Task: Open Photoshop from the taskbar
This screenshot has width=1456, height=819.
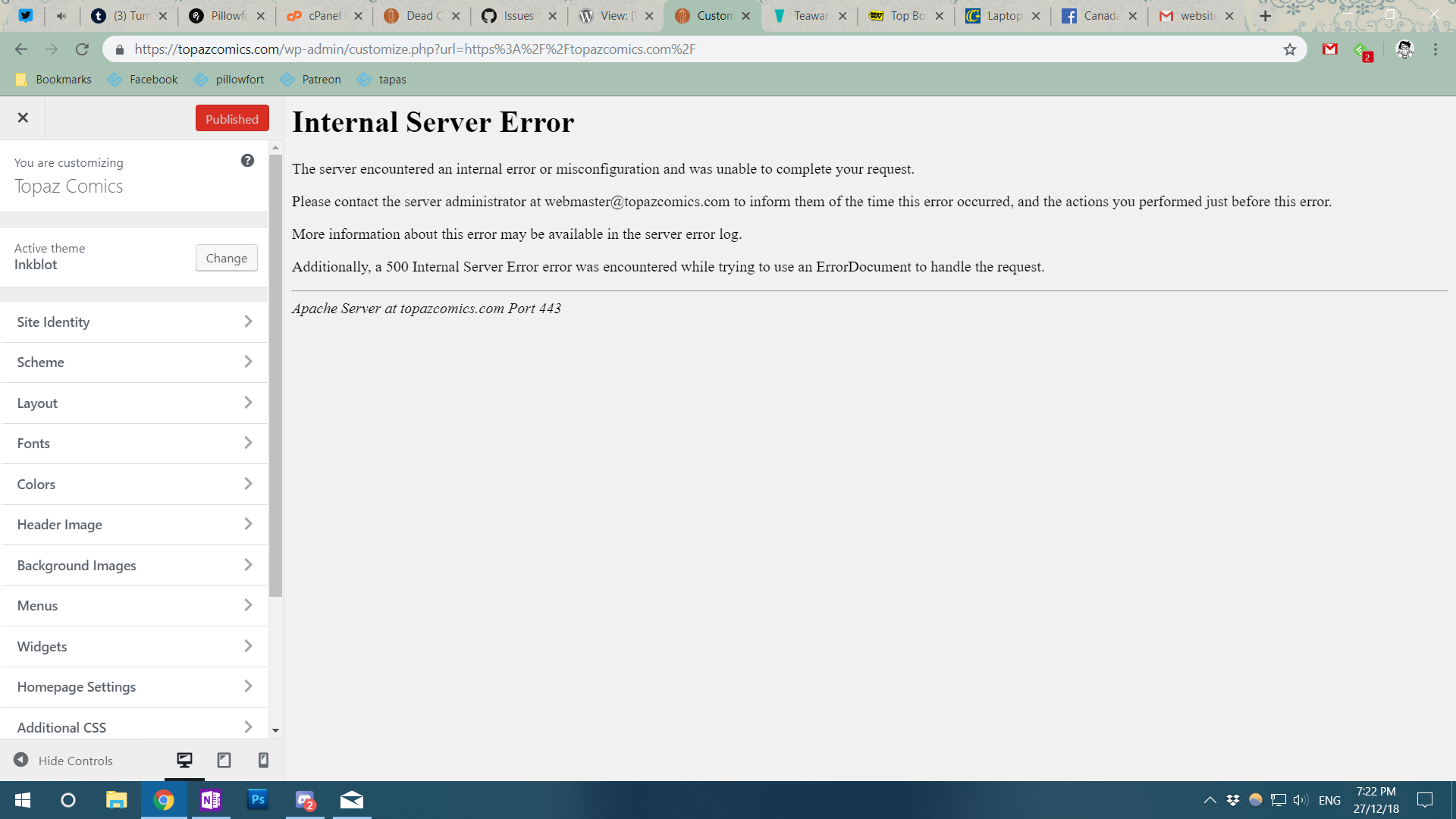Action: (x=258, y=800)
